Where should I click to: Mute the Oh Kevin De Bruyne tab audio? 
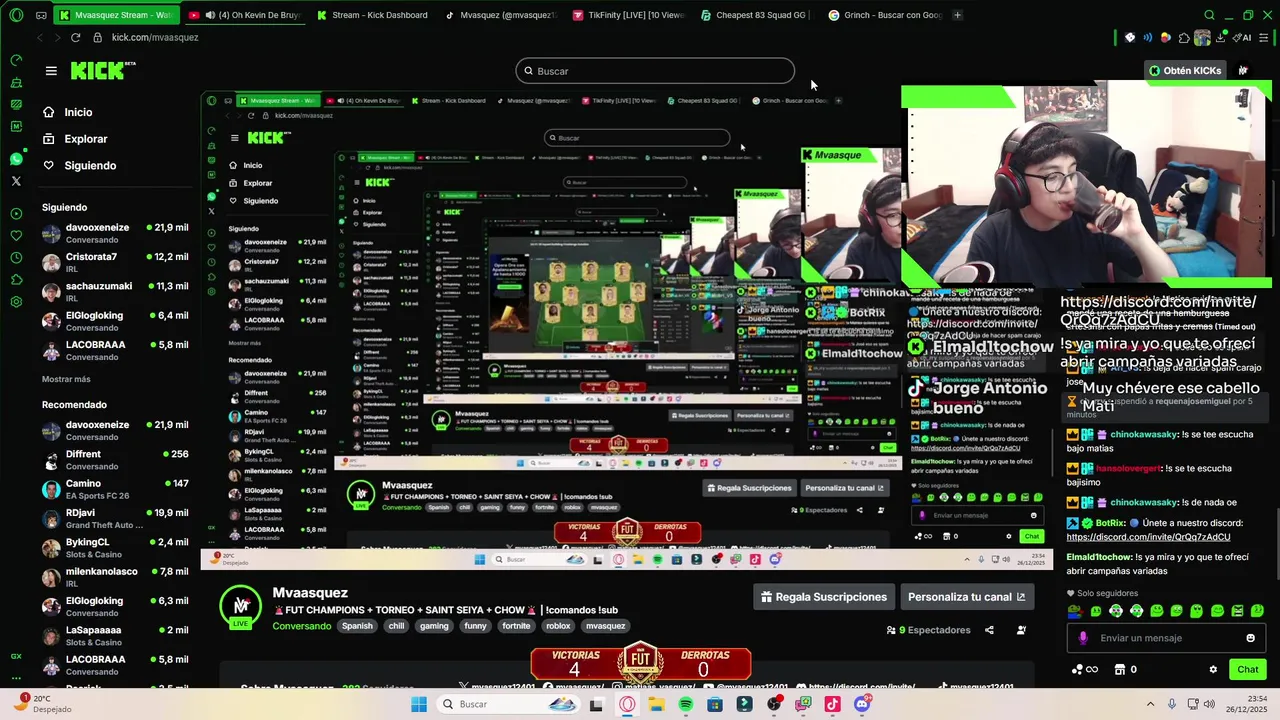[209, 15]
